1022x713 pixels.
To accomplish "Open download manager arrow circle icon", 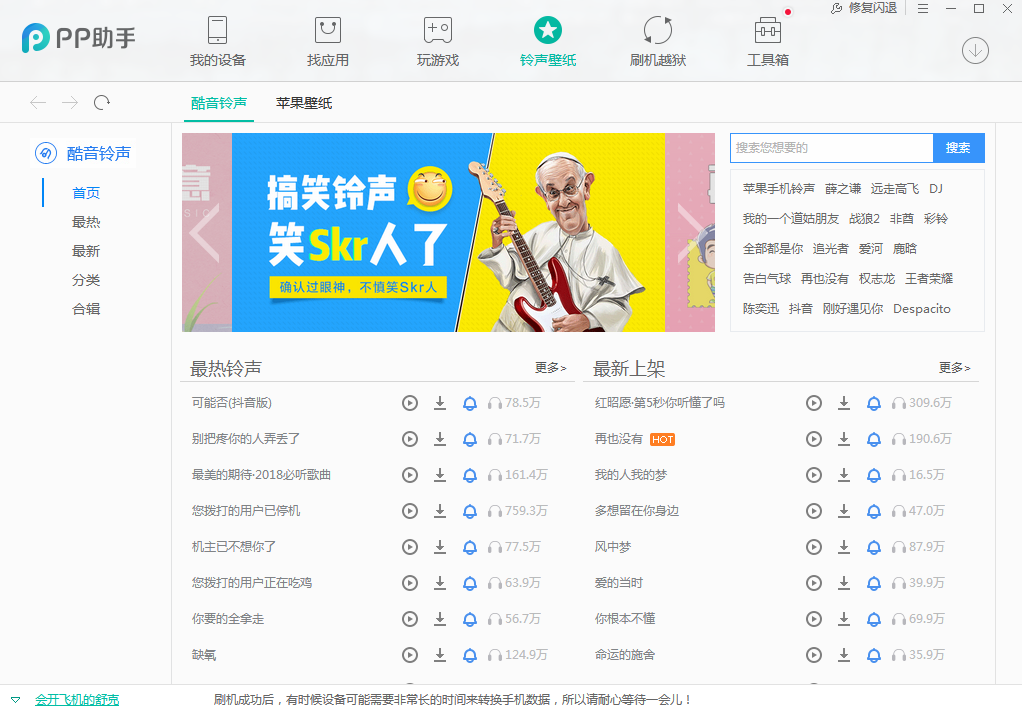I will pyautogui.click(x=975, y=50).
